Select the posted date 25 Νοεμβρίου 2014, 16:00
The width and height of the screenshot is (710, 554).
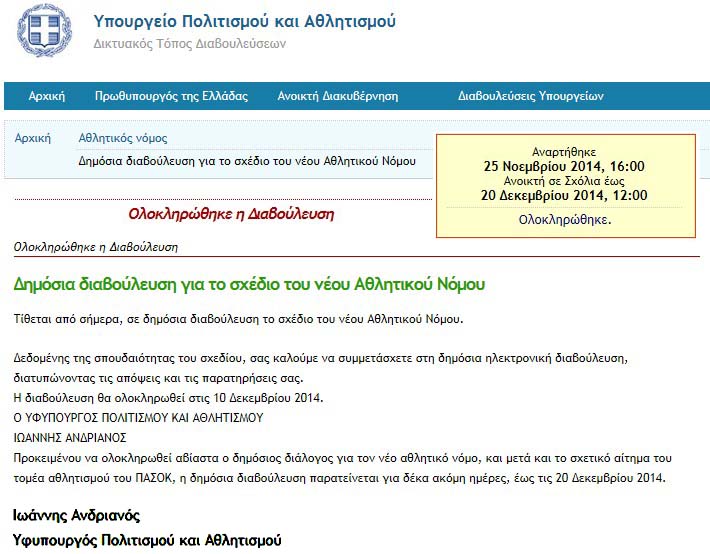pos(564,166)
